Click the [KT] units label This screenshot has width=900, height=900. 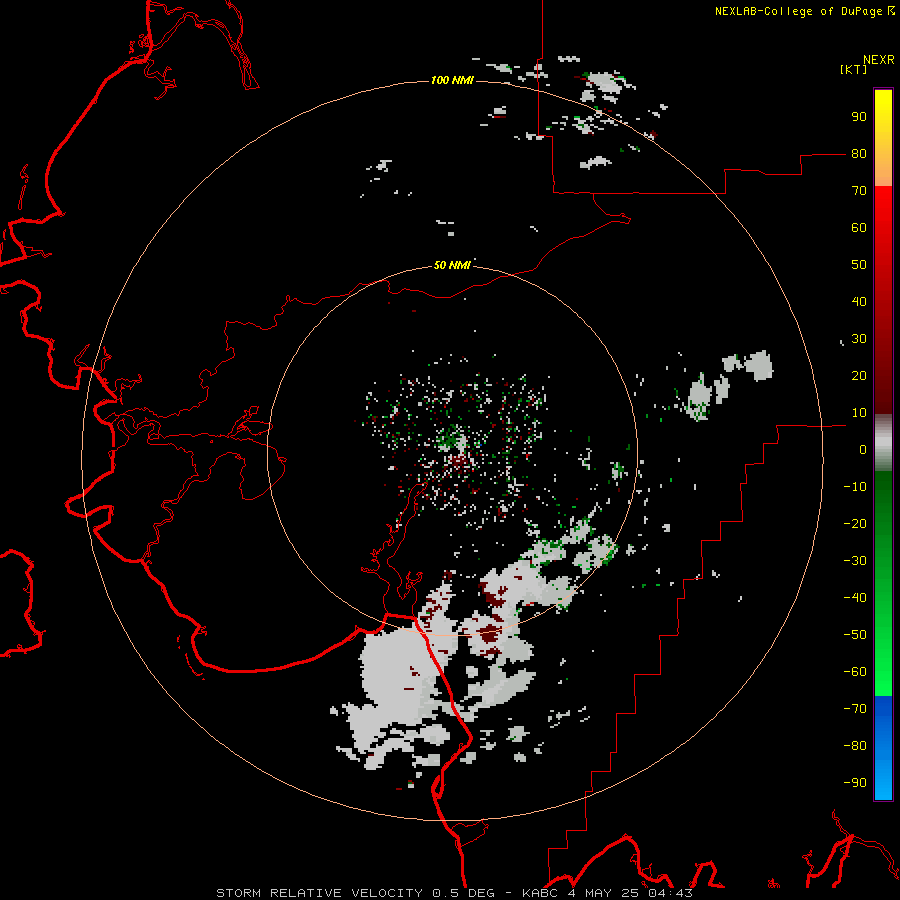tap(853, 69)
